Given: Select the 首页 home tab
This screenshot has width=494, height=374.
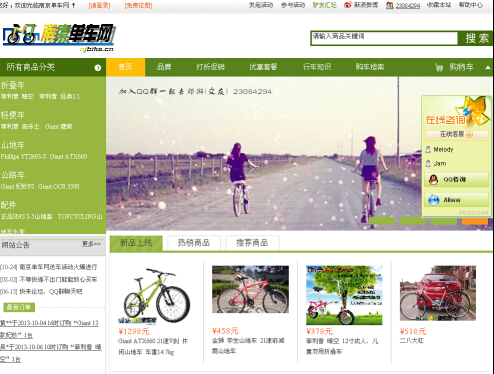Looking at the screenshot, I should [x=125, y=67].
